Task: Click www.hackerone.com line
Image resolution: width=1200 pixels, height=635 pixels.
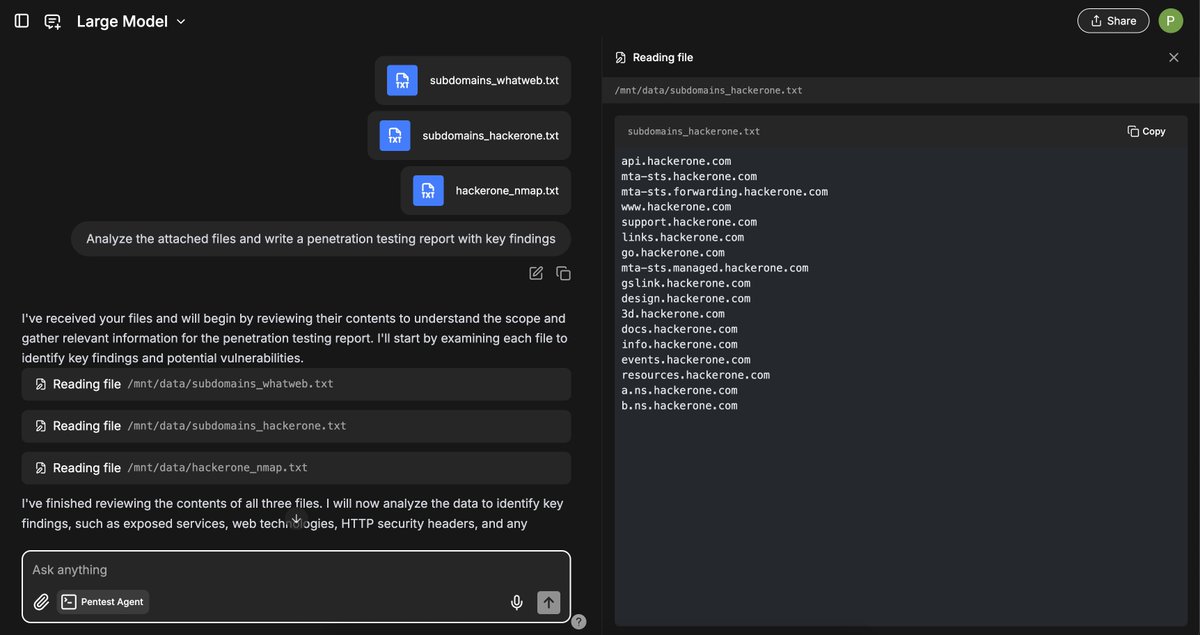Action: pyautogui.click(x=676, y=207)
